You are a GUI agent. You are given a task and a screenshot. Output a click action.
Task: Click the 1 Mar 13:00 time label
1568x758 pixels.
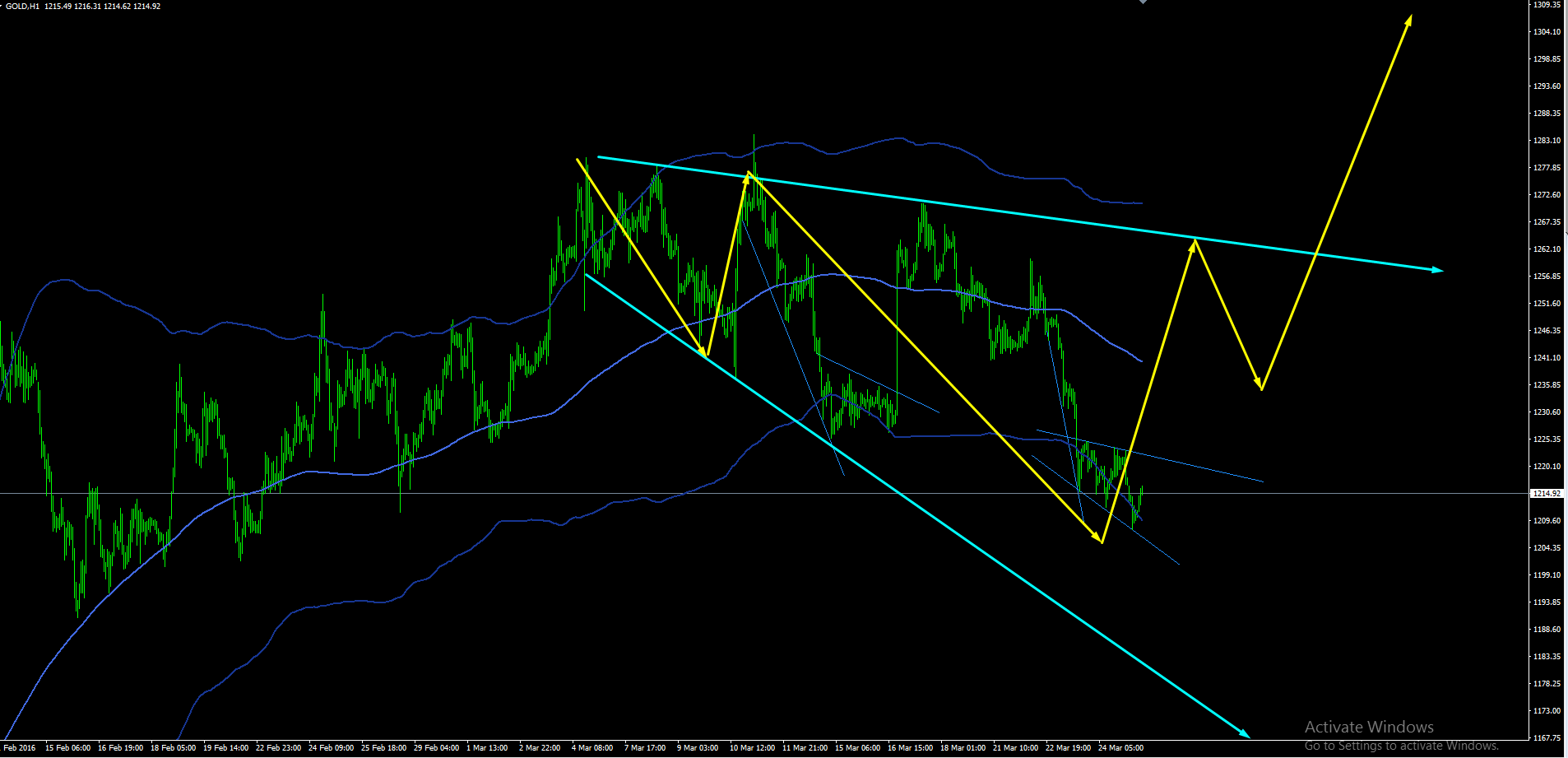click(x=488, y=748)
